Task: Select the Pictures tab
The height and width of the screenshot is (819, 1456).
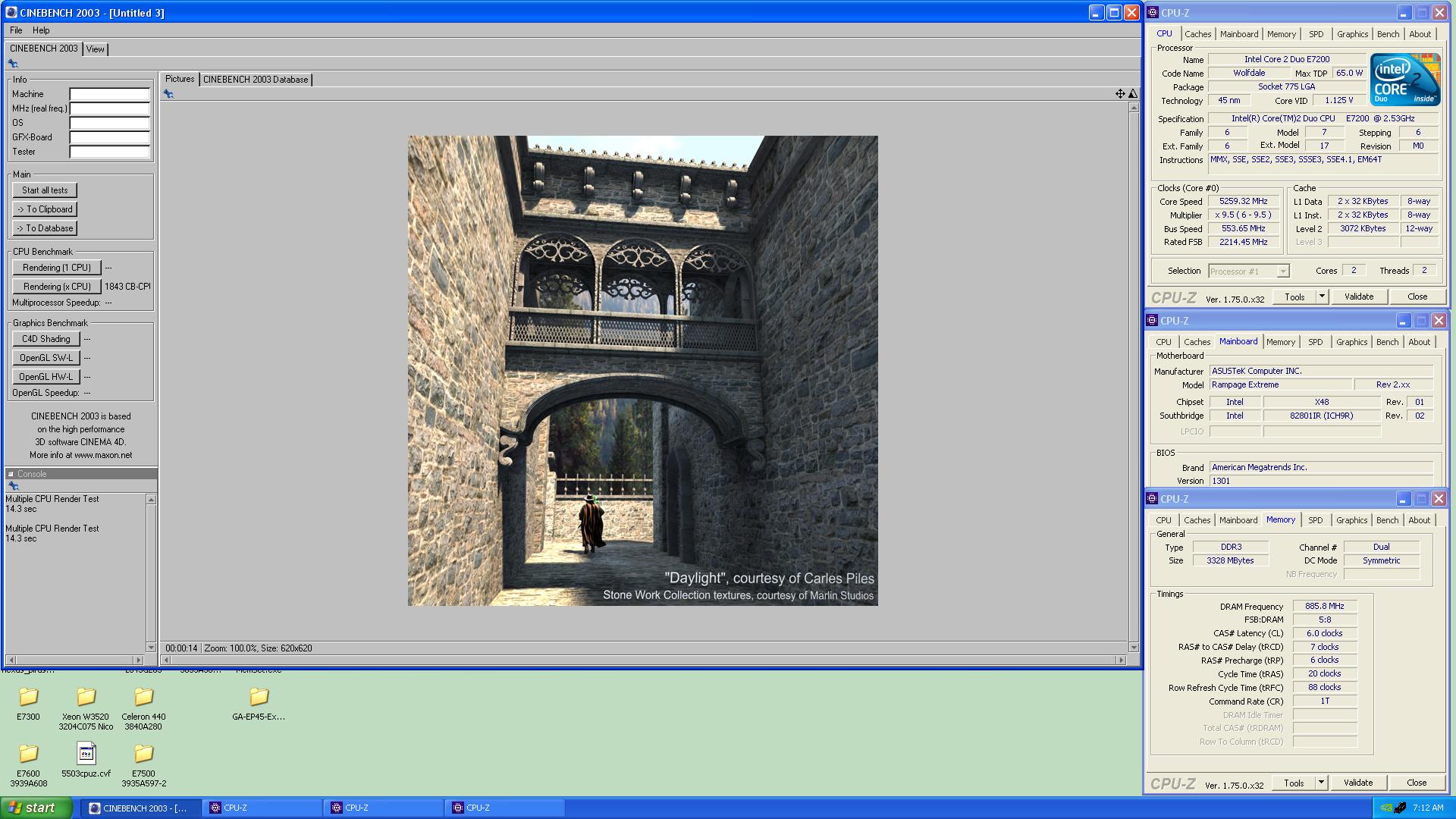Action: pyautogui.click(x=180, y=79)
